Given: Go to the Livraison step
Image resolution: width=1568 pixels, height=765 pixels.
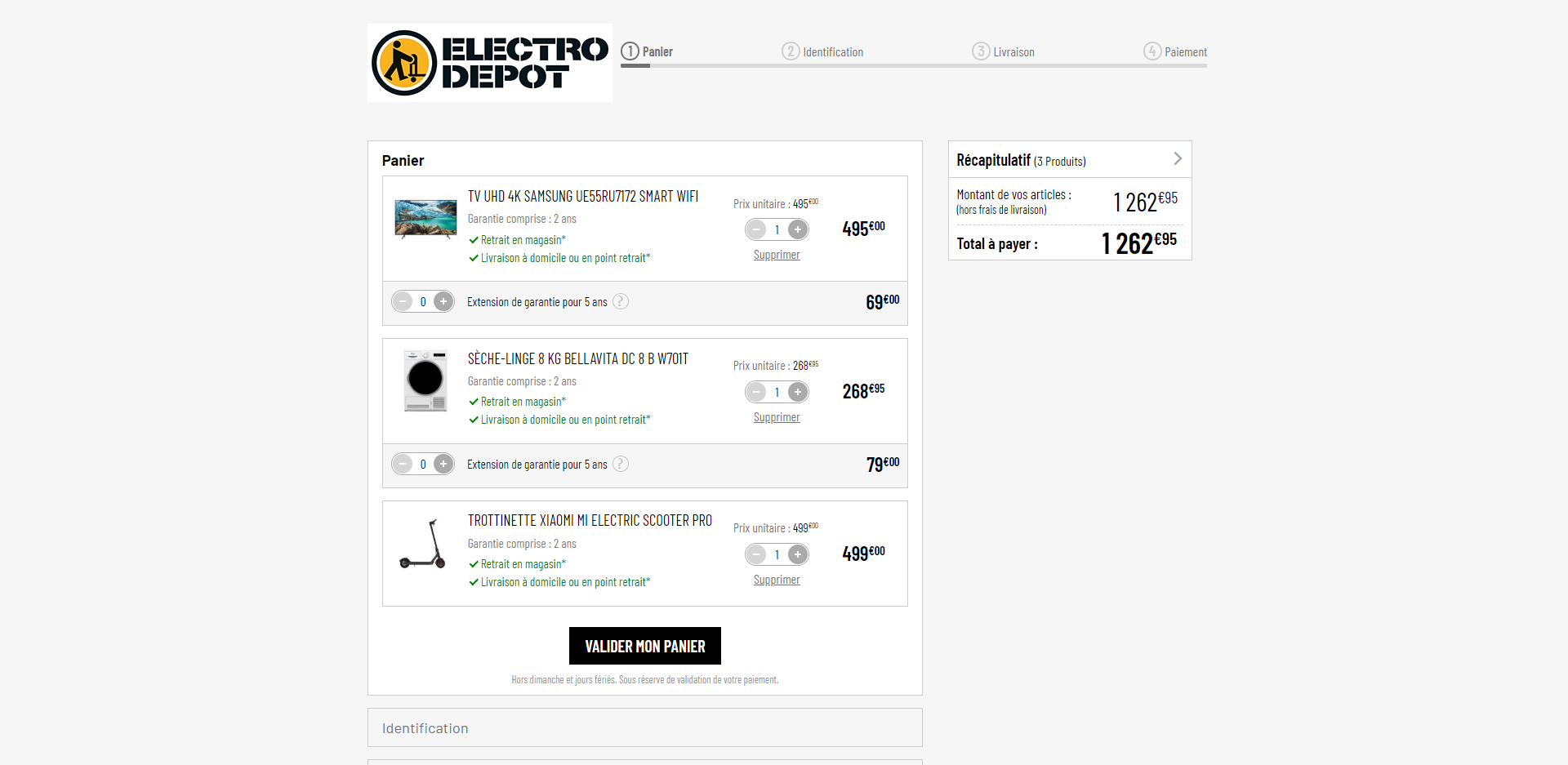Looking at the screenshot, I should tap(1004, 51).
